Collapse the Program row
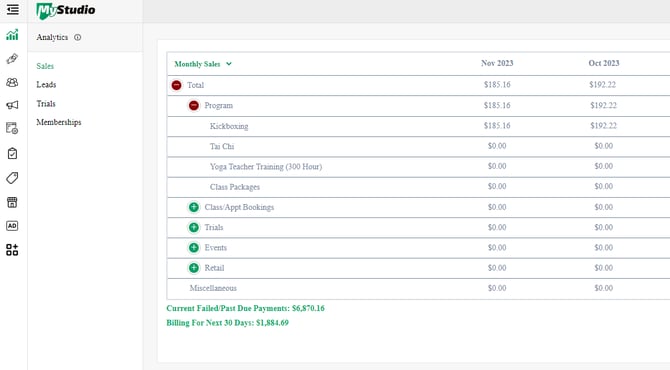The width and height of the screenshot is (670, 370). pyautogui.click(x=194, y=105)
